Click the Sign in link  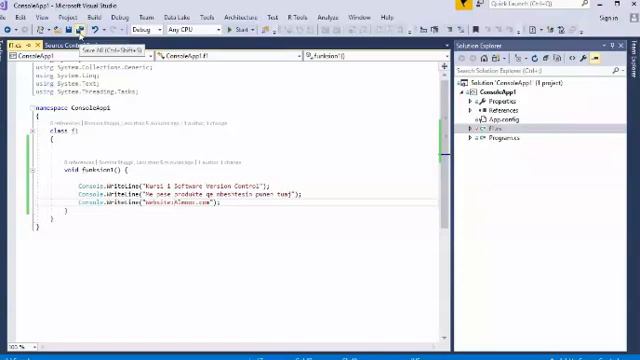pos(609,18)
